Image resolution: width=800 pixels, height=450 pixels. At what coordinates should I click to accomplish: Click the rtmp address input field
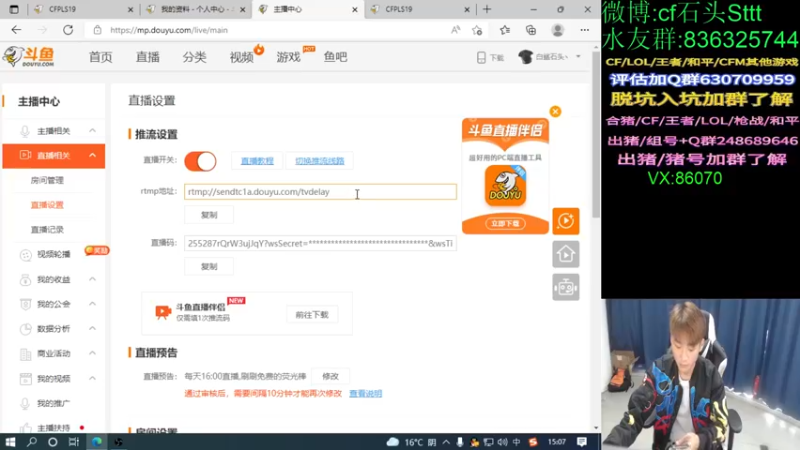click(320, 192)
